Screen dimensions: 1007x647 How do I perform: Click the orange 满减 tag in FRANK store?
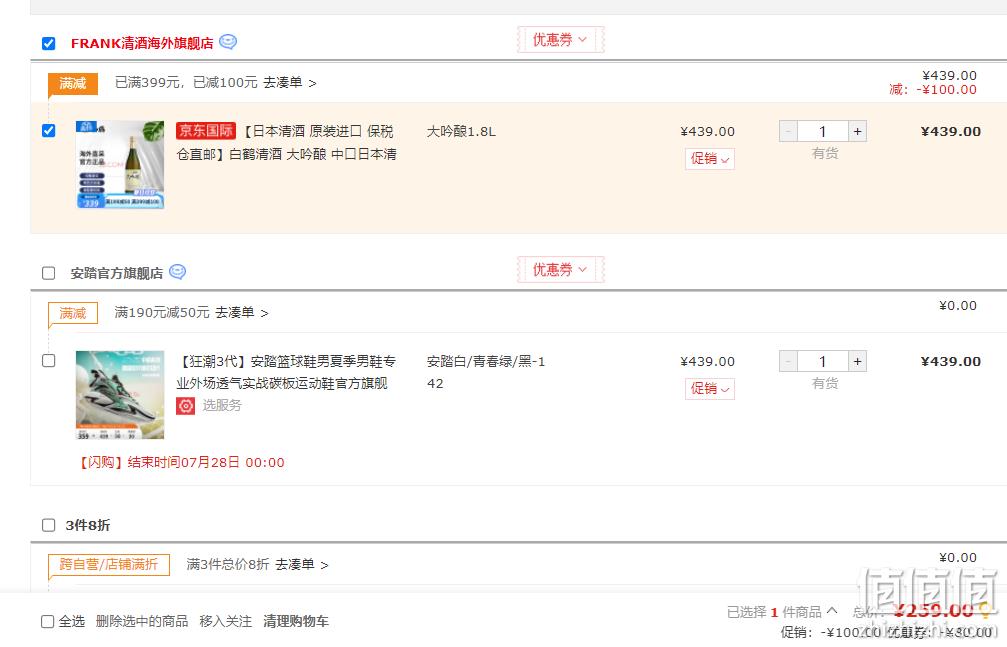(x=73, y=84)
